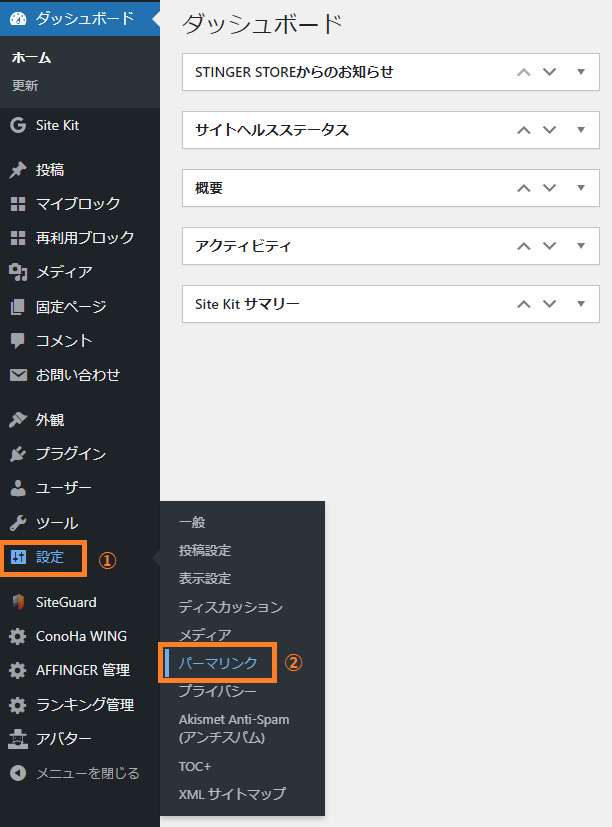The image size is (612, 827).
Task: Click the dashboard gauge icon
Action: pos(18,18)
